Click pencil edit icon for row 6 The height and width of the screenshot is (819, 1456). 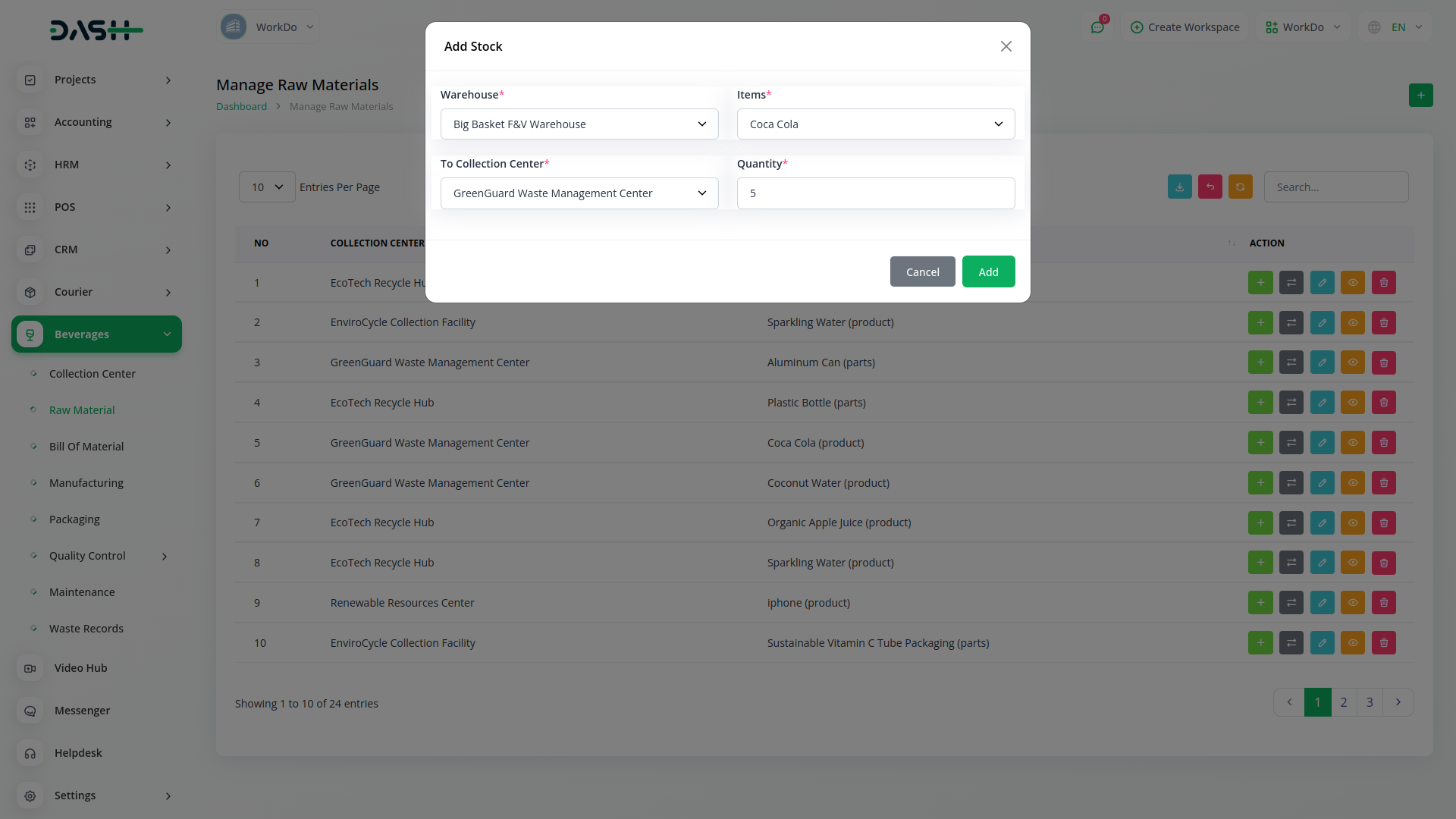1322,483
